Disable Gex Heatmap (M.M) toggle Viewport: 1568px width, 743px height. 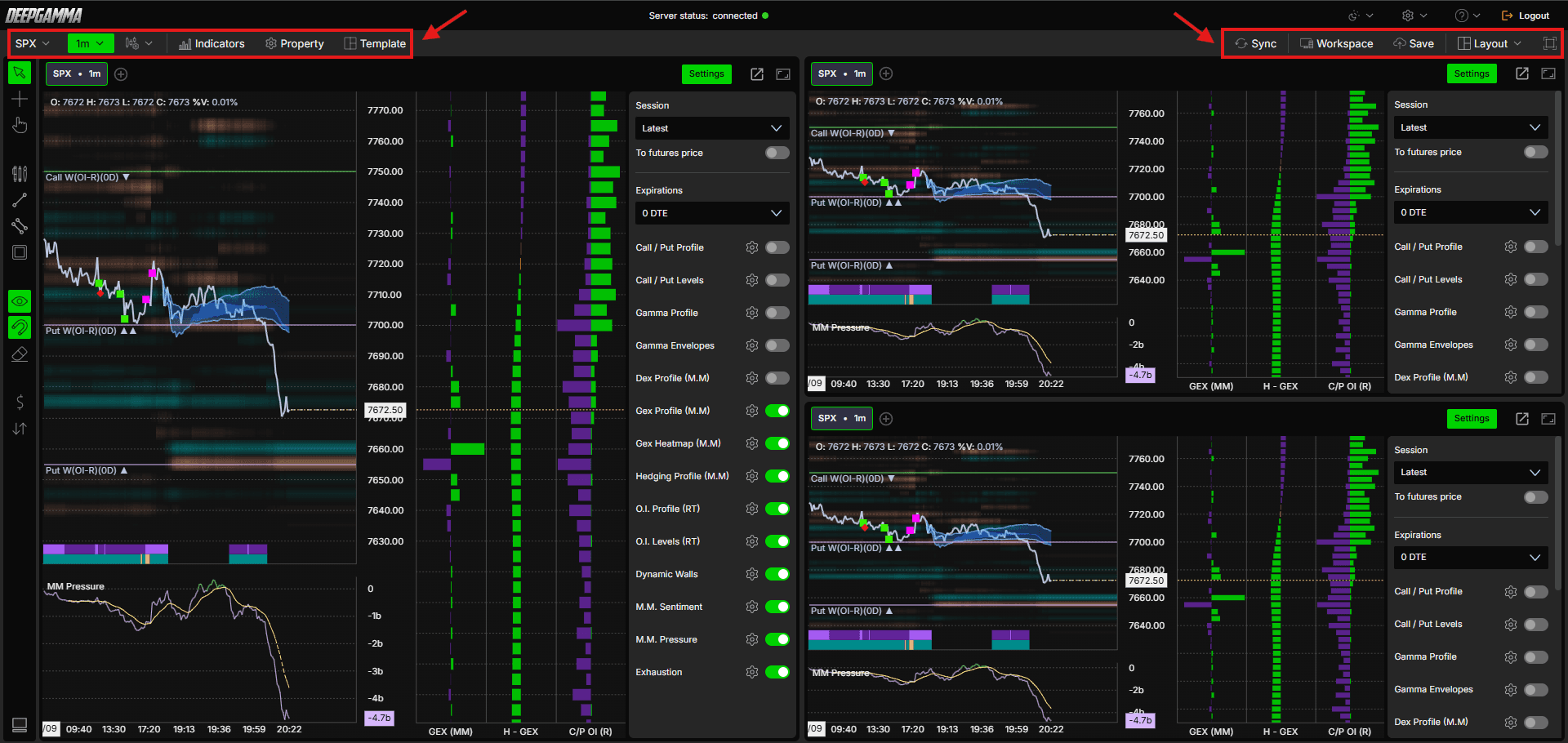tap(777, 443)
